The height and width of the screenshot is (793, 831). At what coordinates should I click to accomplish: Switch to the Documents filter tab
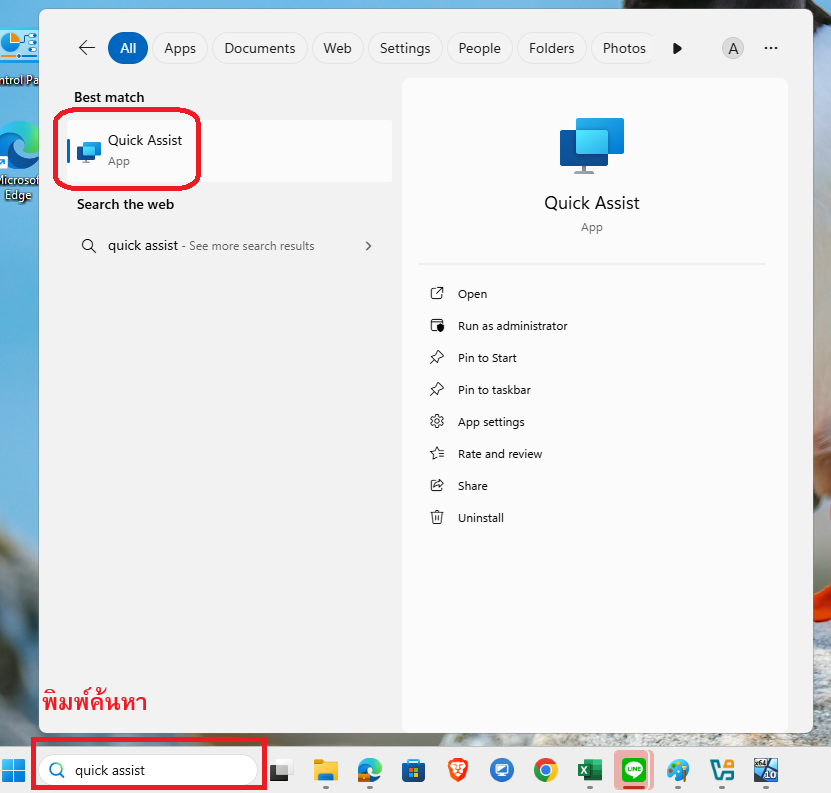pos(260,48)
